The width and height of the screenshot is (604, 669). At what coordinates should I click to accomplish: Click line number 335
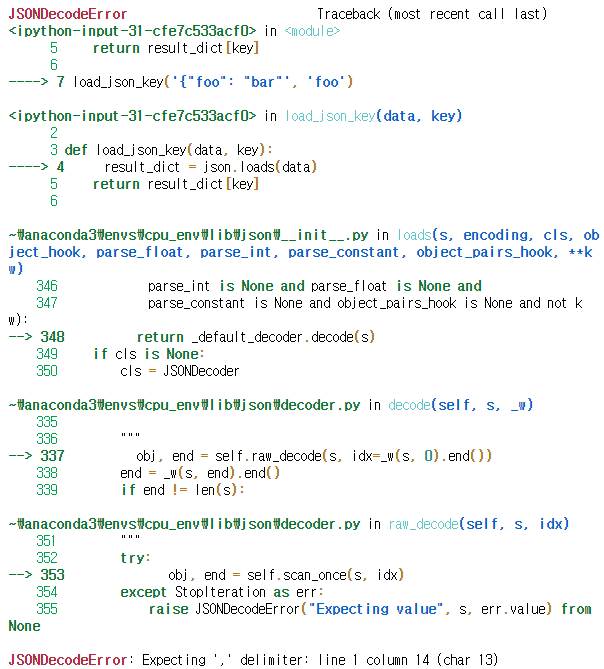click(46, 422)
